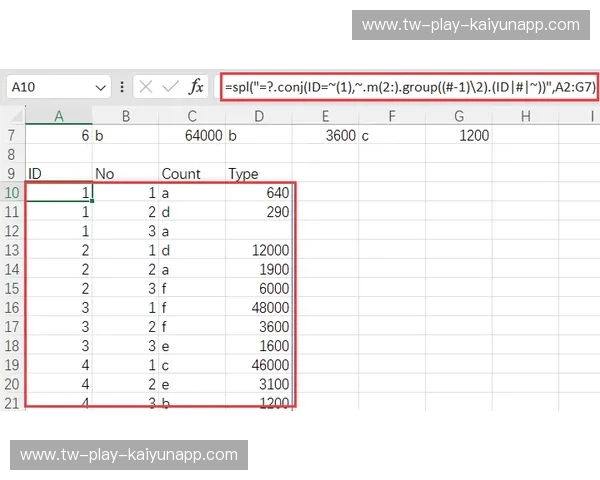Click the Enter checkmark icon in formula bar
600x480 pixels.
click(171, 87)
